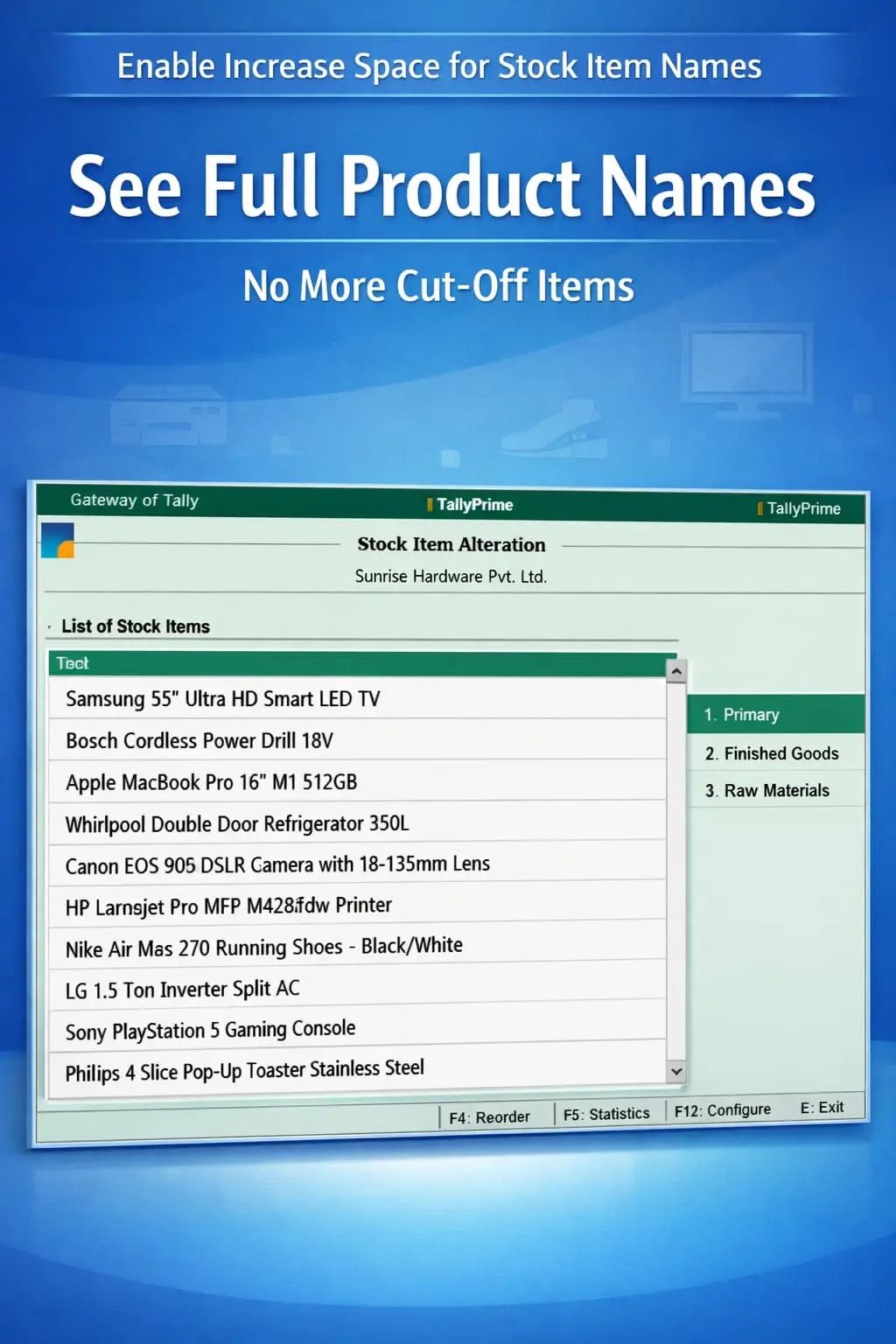Open Gateway of Tally
Screen dimensions: 896x1344
(134, 500)
